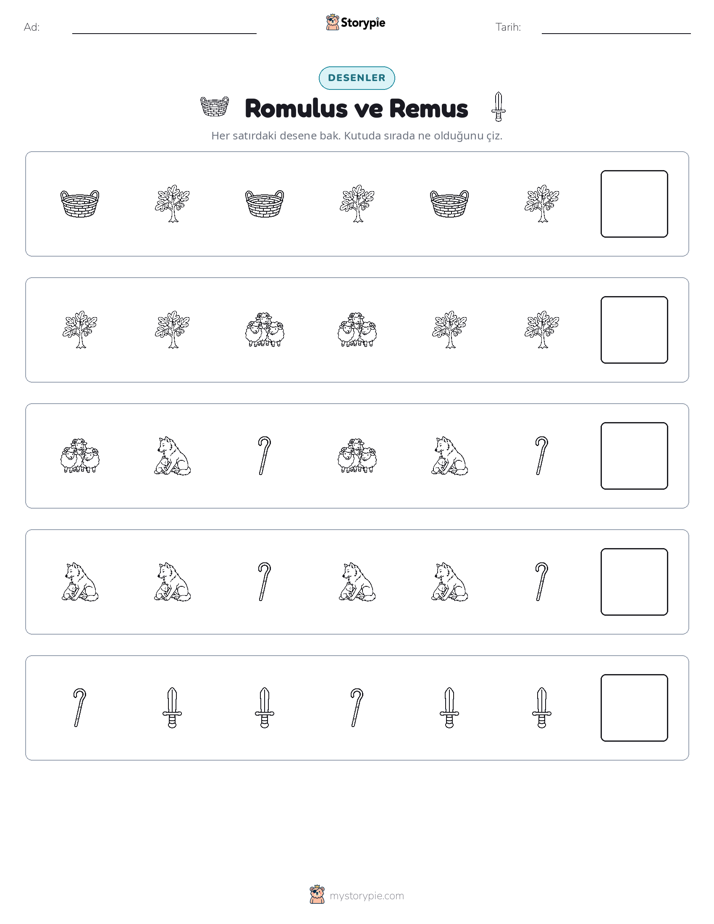
Task: Click the answer box in row one
Action: (x=634, y=204)
